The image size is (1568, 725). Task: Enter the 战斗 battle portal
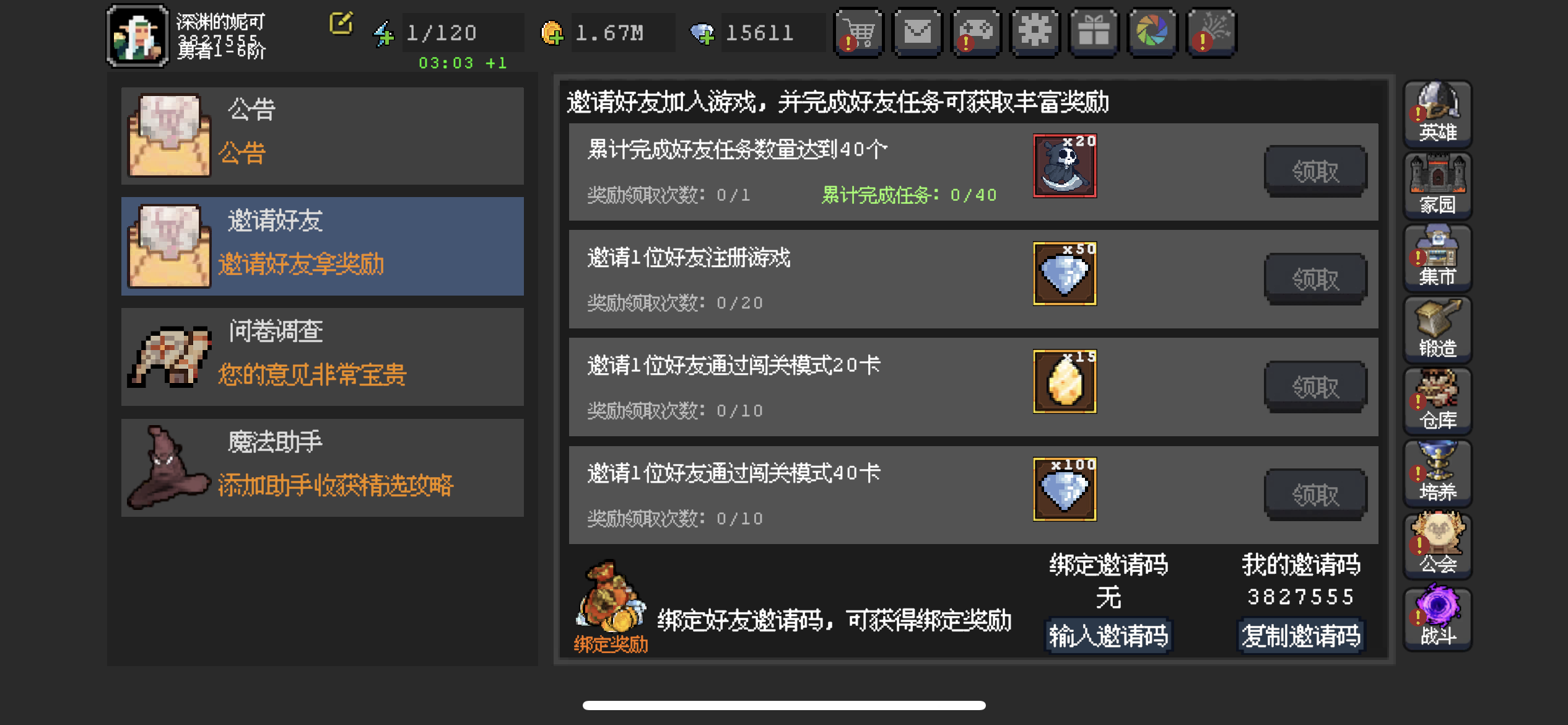click(1437, 618)
